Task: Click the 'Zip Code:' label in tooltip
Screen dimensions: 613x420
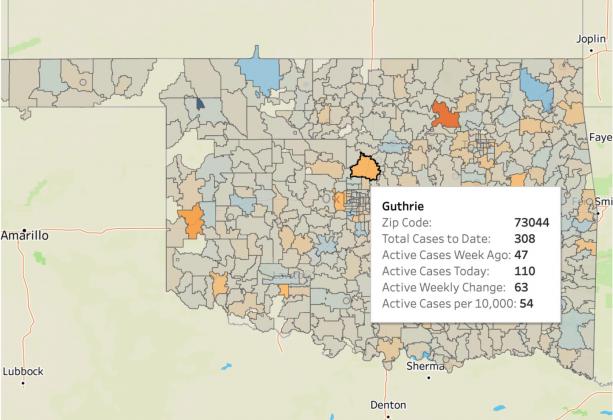Action: point(407,223)
